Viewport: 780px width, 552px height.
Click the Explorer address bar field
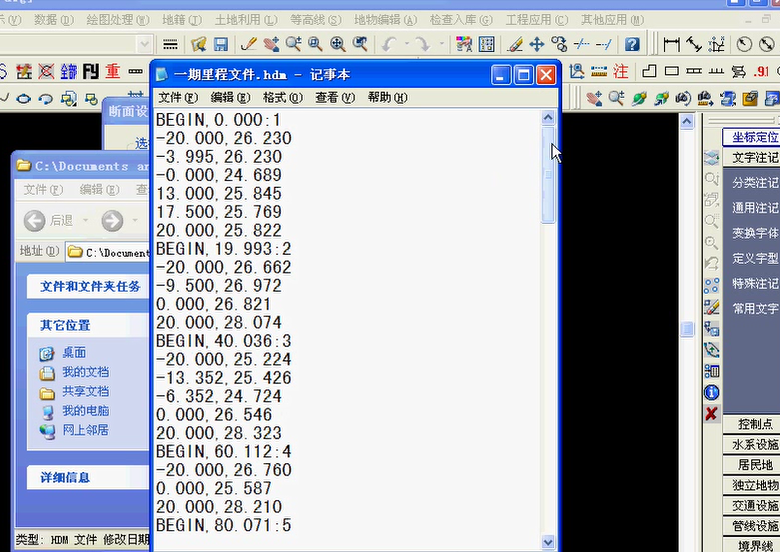[x=108, y=253]
